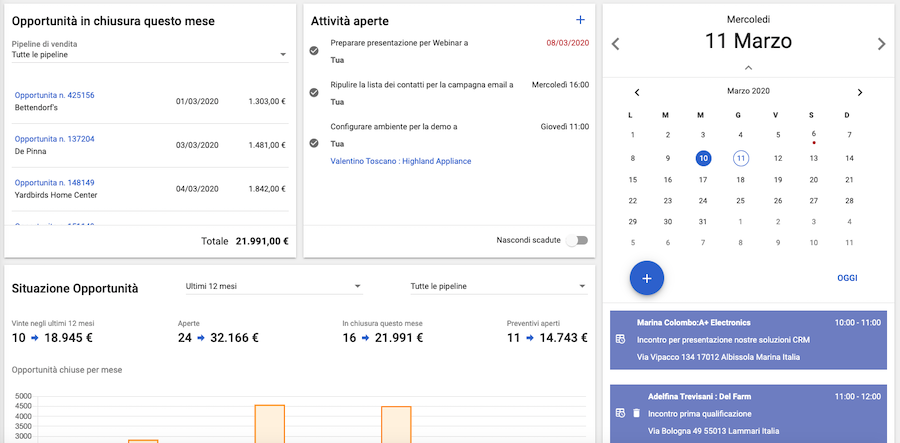Select day 18 in the calendar
The image size is (900, 443).
740,180
